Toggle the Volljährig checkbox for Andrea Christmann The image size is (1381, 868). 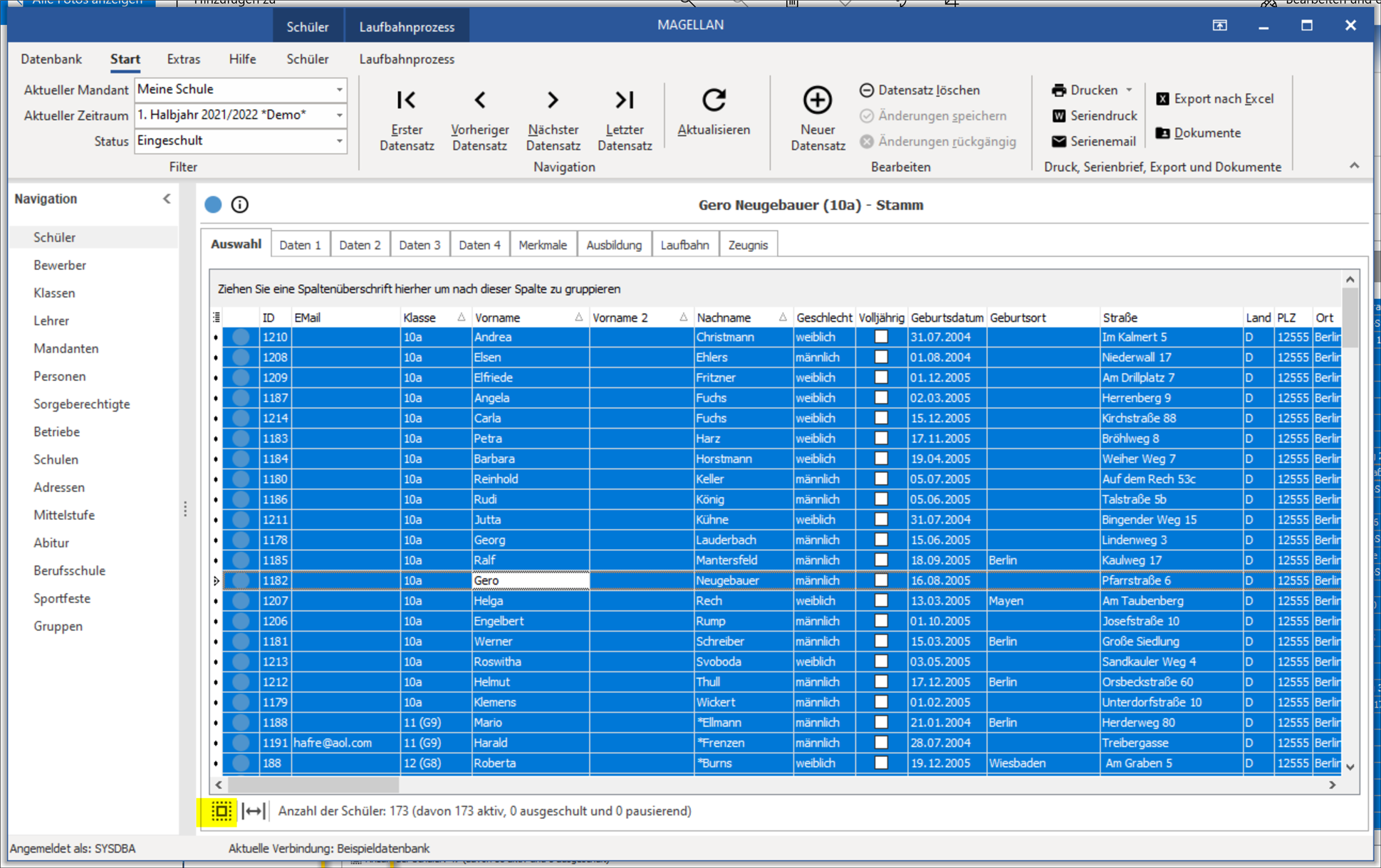coord(880,338)
